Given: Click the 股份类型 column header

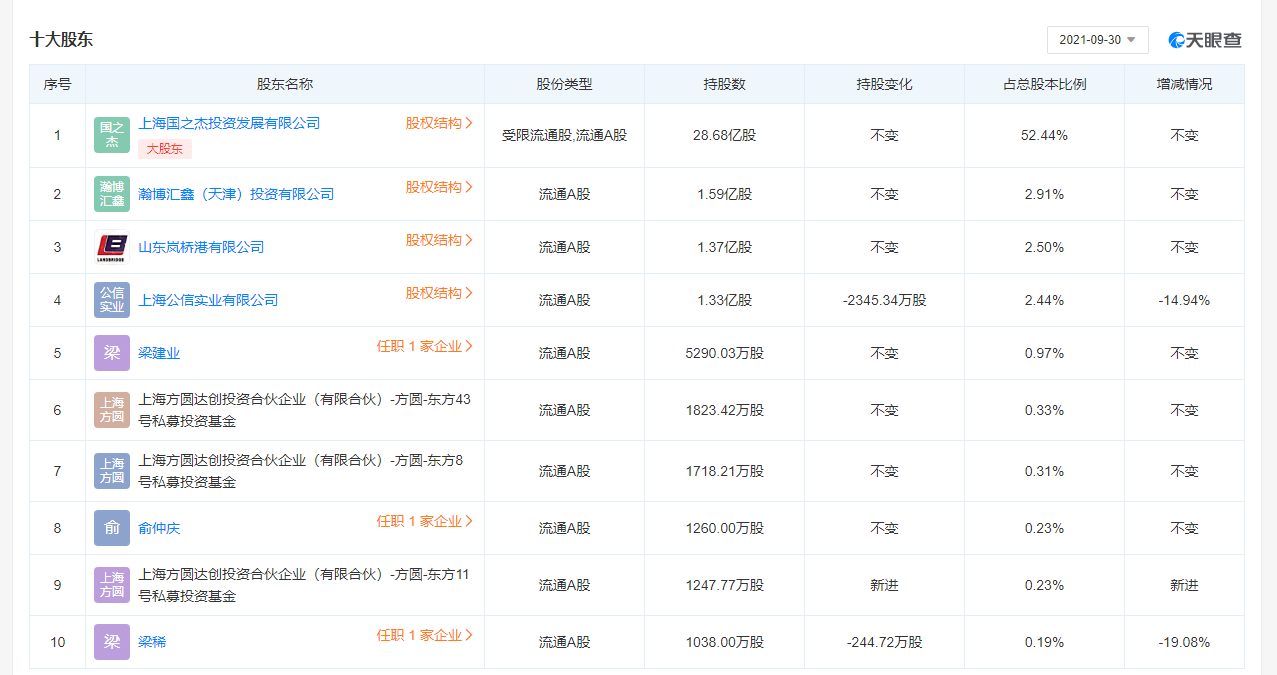Looking at the screenshot, I should 565,85.
